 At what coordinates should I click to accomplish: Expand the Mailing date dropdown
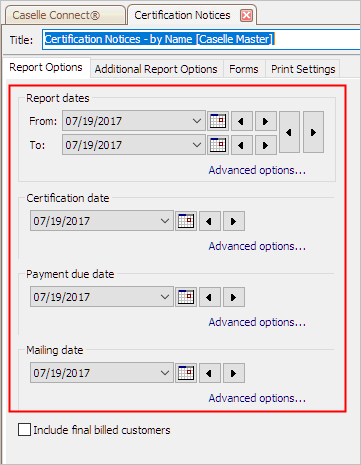(x=165, y=373)
